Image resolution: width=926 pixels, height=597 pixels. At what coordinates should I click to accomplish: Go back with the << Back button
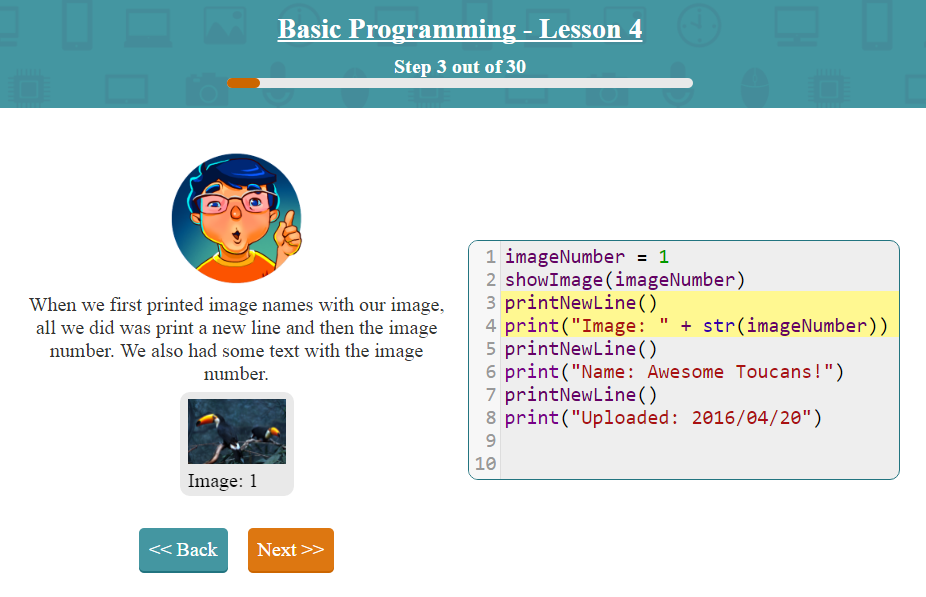tap(183, 550)
